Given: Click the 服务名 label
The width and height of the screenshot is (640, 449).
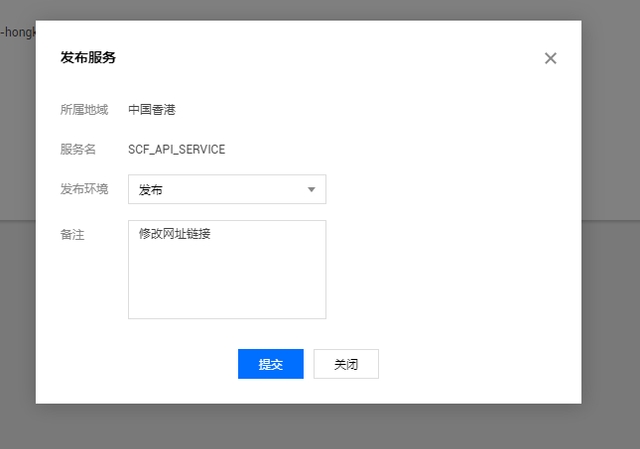Looking at the screenshot, I should coord(78,149).
